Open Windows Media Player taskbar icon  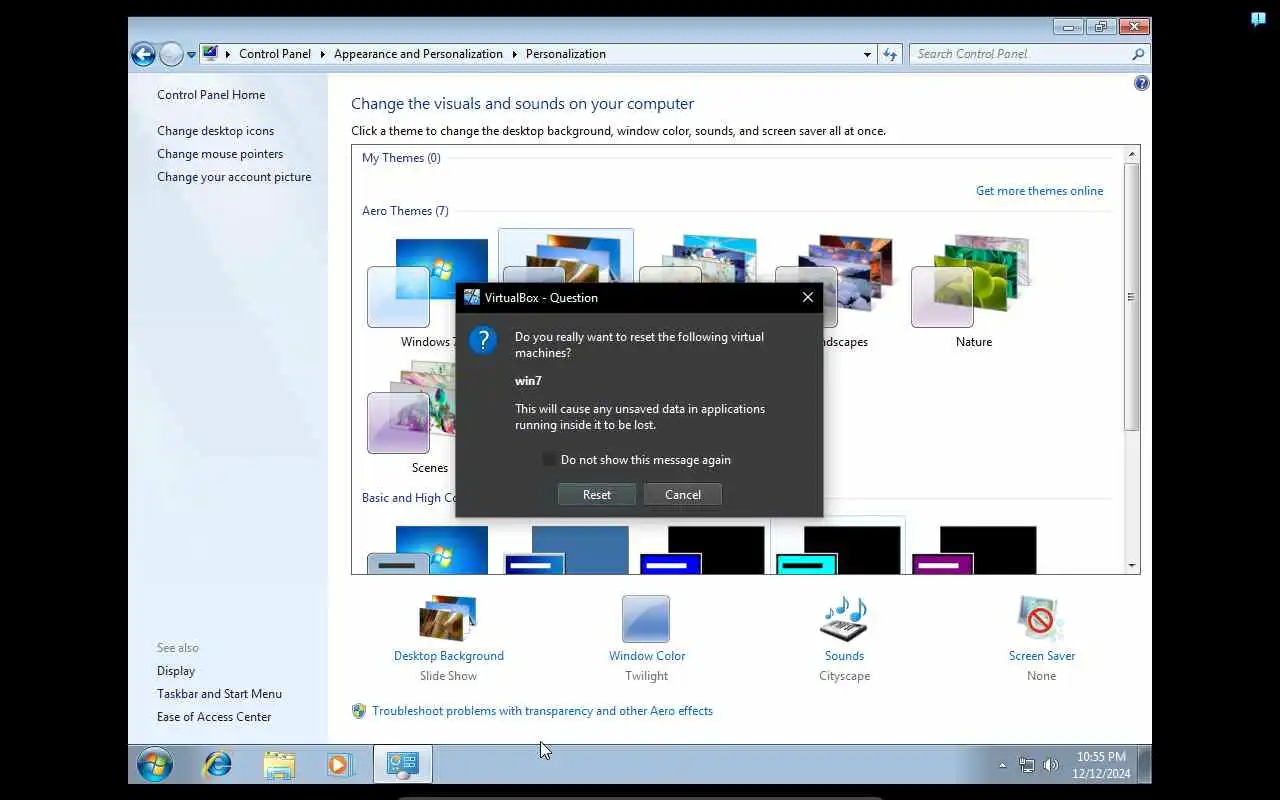click(x=340, y=765)
